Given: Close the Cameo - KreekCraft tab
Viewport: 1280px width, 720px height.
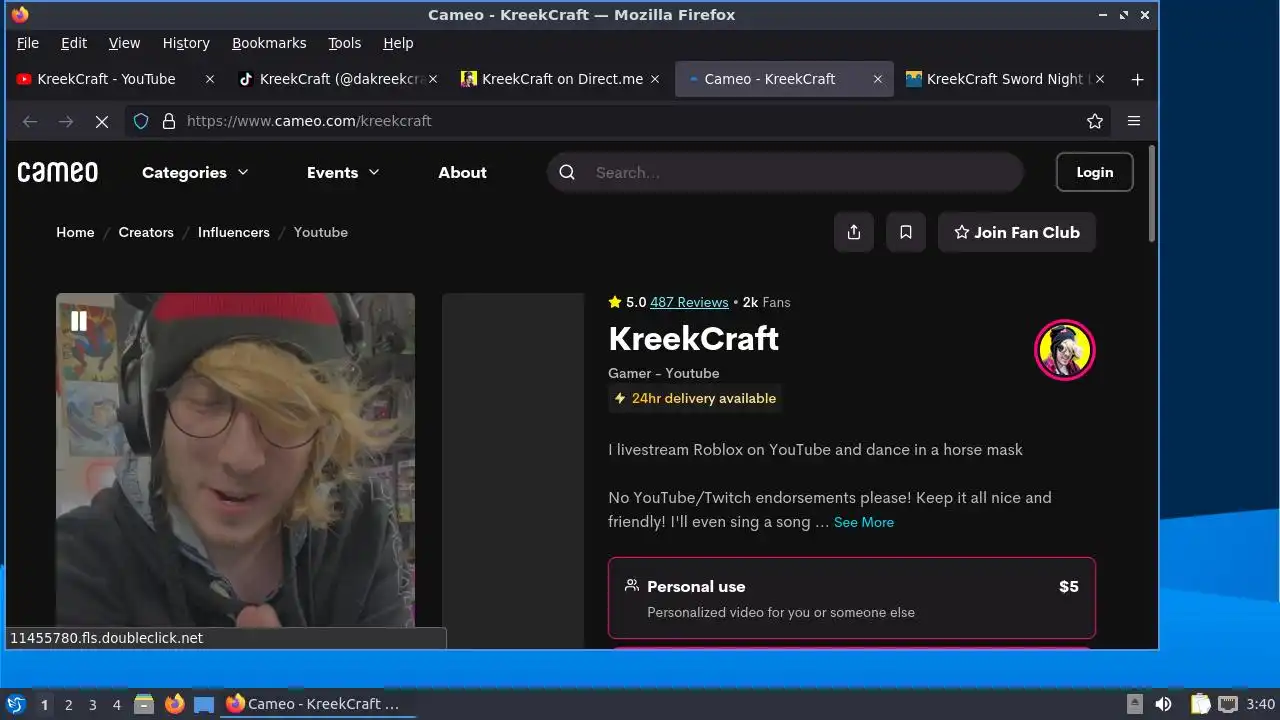Looking at the screenshot, I should tap(878, 79).
